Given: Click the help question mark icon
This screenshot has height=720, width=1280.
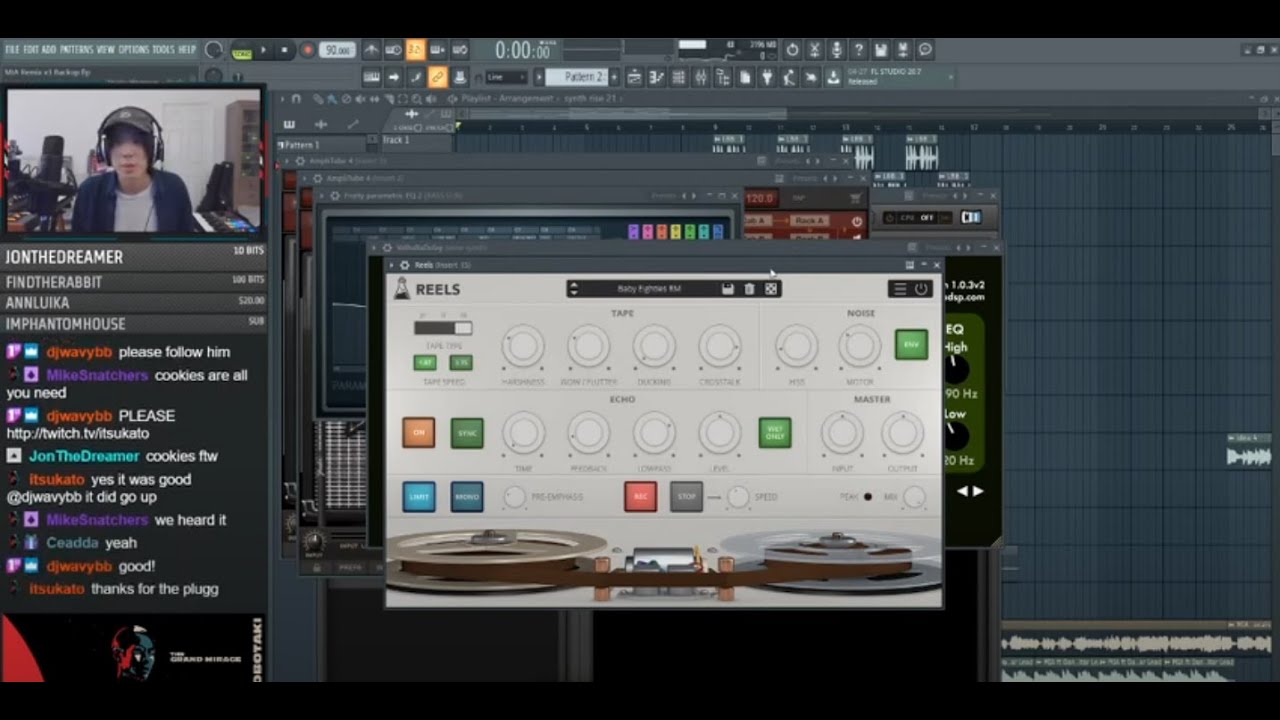Looking at the screenshot, I should point(859,50).
